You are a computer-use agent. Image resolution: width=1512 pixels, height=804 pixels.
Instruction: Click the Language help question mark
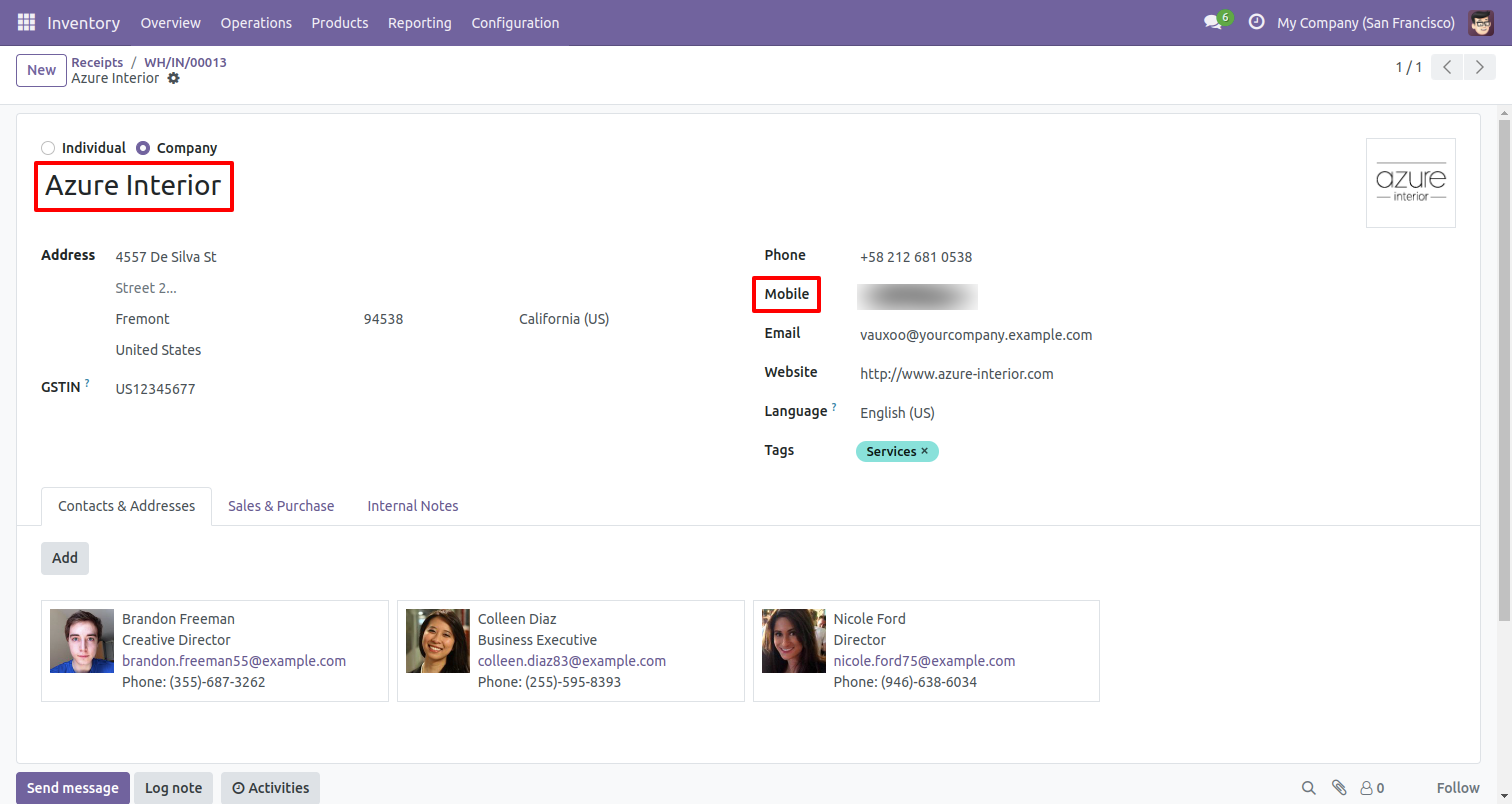tap(834, 407)
